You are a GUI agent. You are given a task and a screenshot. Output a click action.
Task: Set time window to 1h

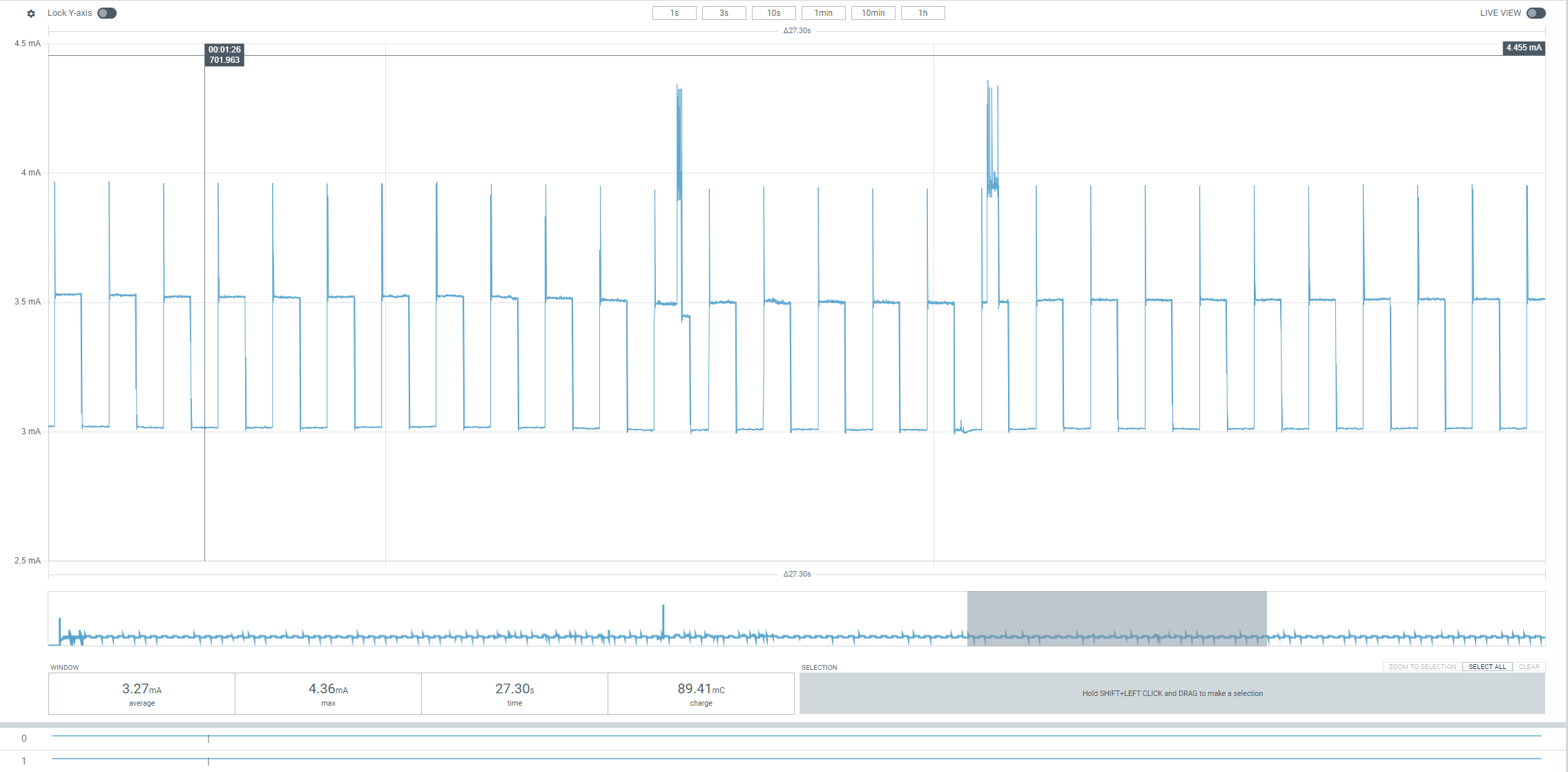tap(922, 13)
